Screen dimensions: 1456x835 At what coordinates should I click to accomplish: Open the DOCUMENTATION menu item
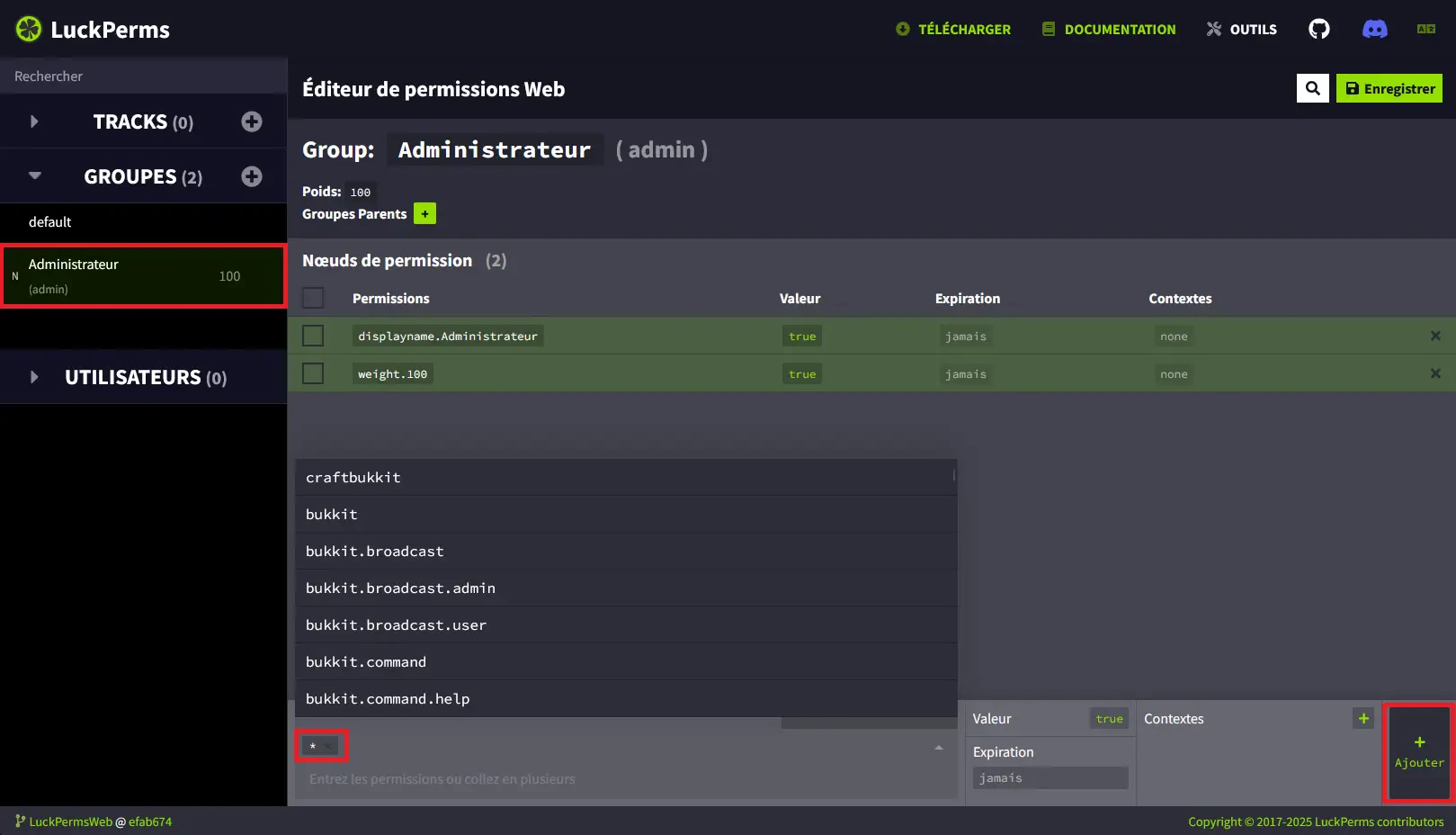[x=1108, y=29]
